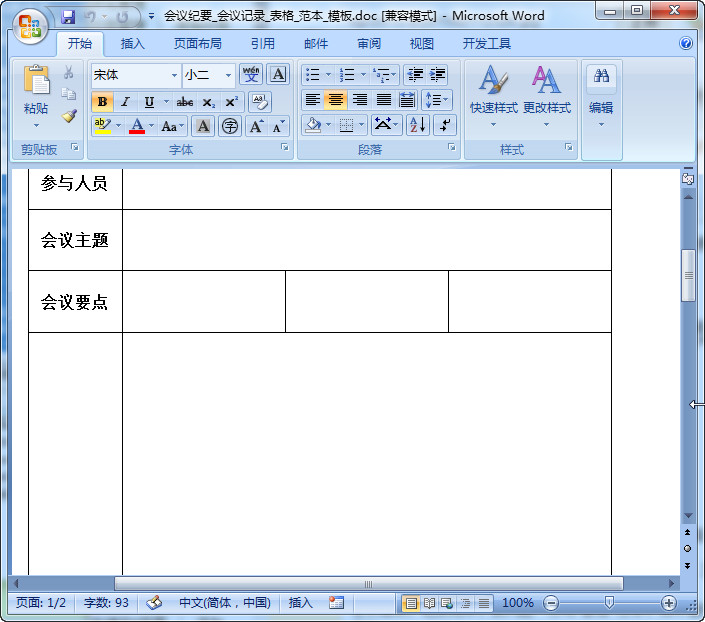Click the 快速样式 button
The image size is (705, 622).
[x=493, y=96]
